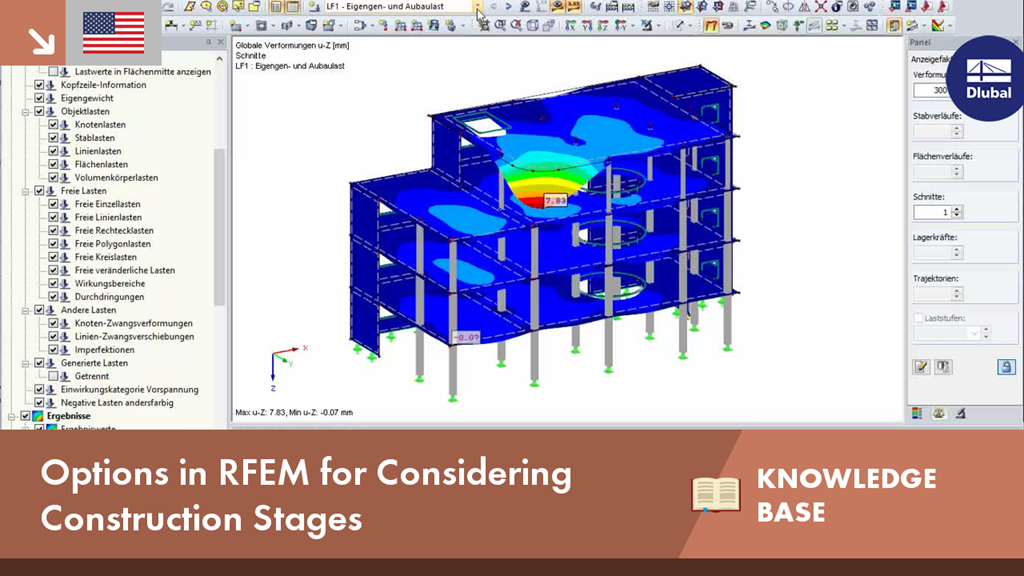1024x576 pixels.
Task: Click the view in Z direction icon
Action: coord(603,25)
